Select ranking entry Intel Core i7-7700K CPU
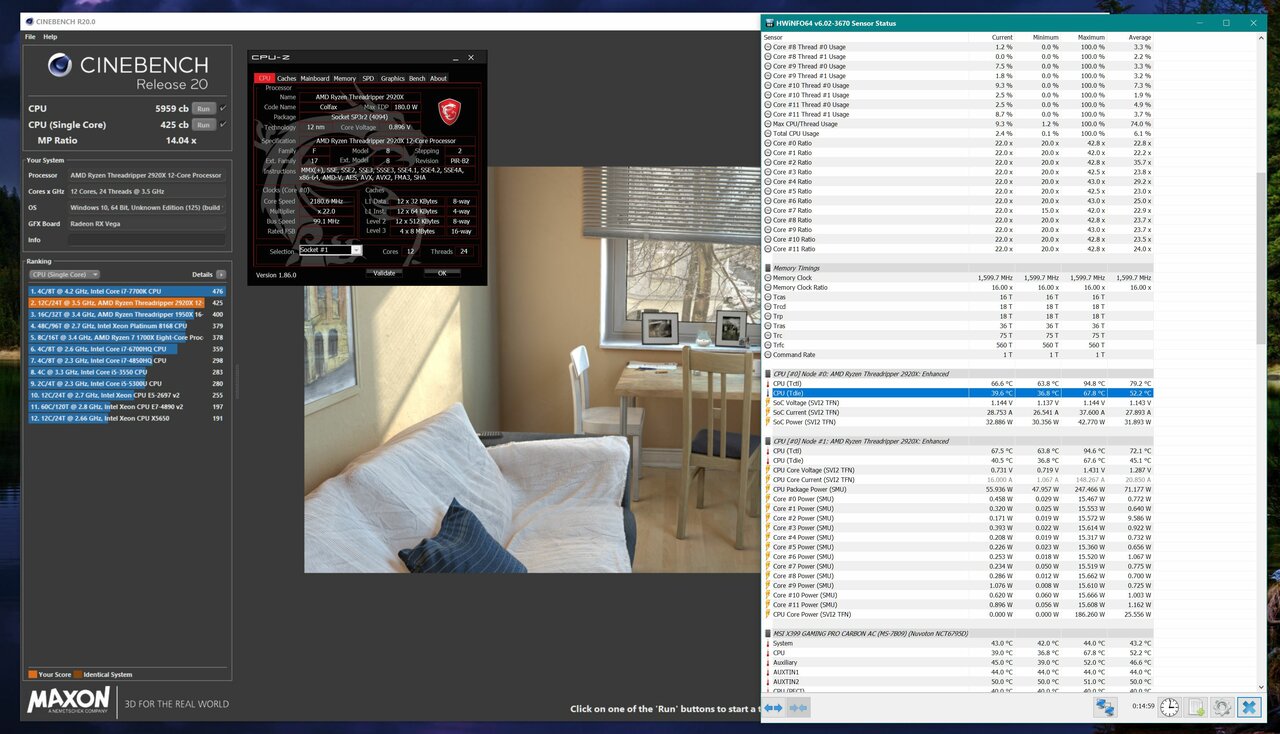The image size is (1280, 734). [127, 291]
